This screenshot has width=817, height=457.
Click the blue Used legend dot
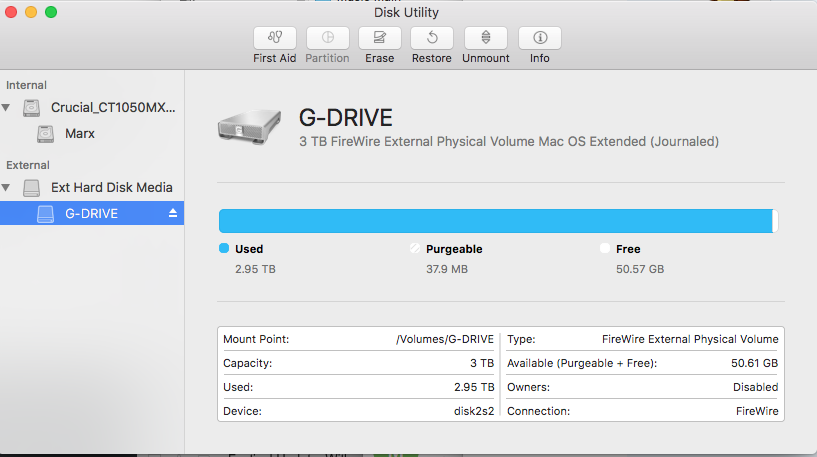pos(224,248)
